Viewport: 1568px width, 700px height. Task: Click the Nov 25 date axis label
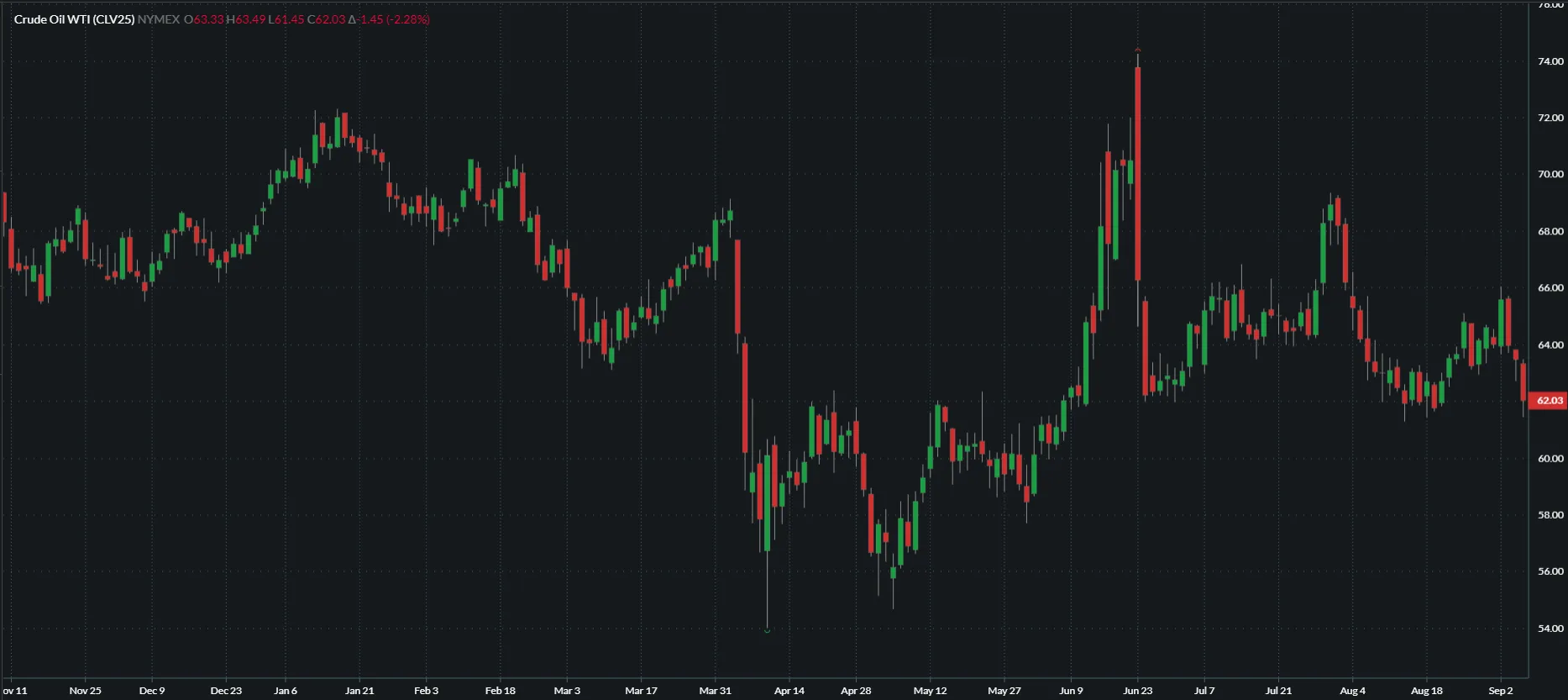coord(85,691)
